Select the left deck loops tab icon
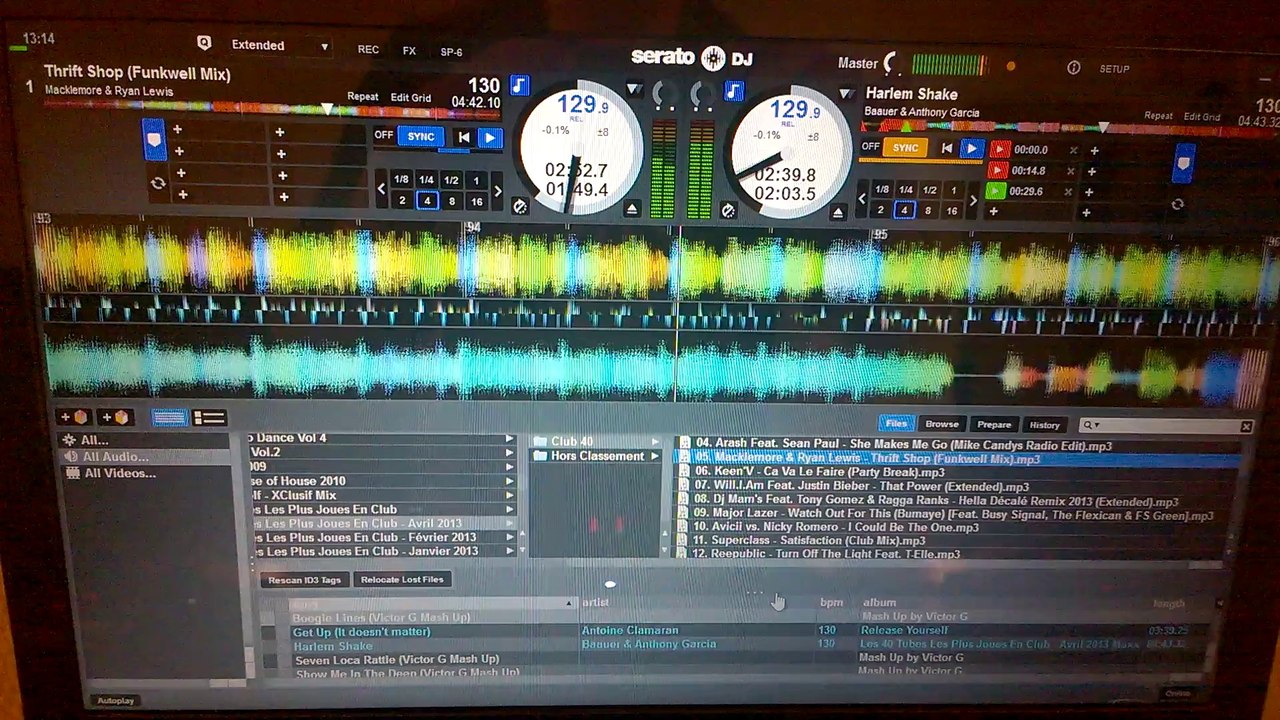 tap(157, 183)
